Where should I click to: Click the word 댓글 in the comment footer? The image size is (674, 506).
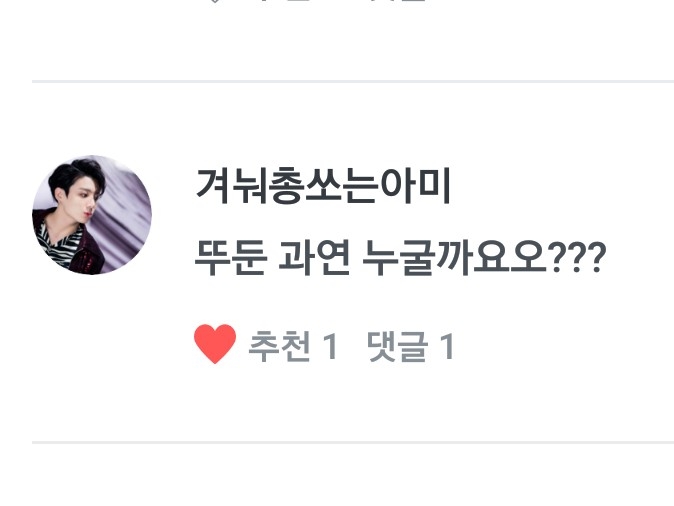[x=398, y=346]
